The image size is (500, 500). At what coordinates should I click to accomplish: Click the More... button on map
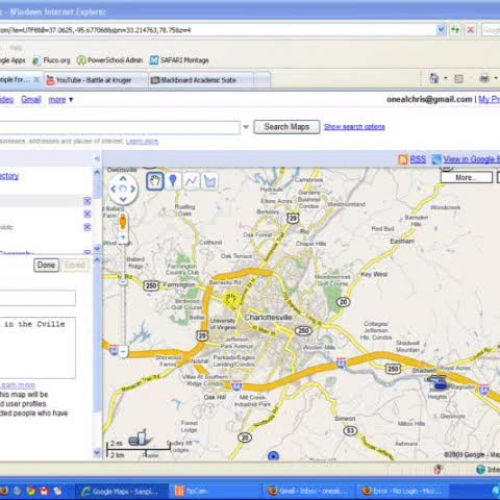tap(466, 177)
